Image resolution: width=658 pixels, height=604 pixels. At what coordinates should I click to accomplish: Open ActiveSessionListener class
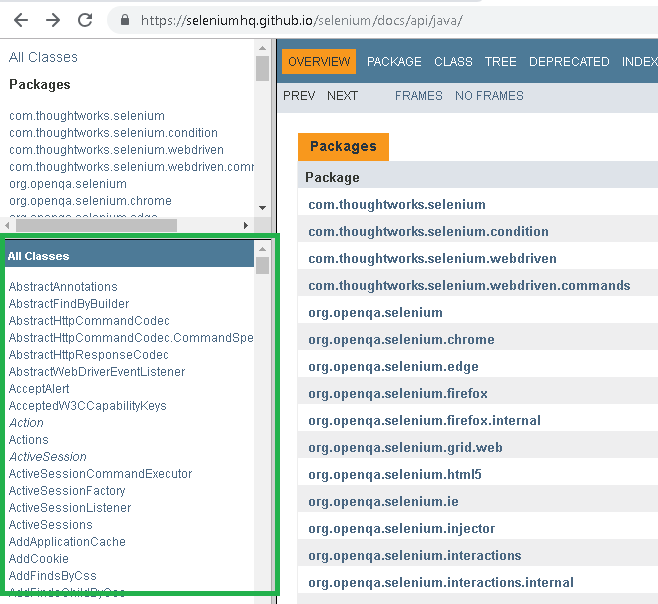click(70, 507)
